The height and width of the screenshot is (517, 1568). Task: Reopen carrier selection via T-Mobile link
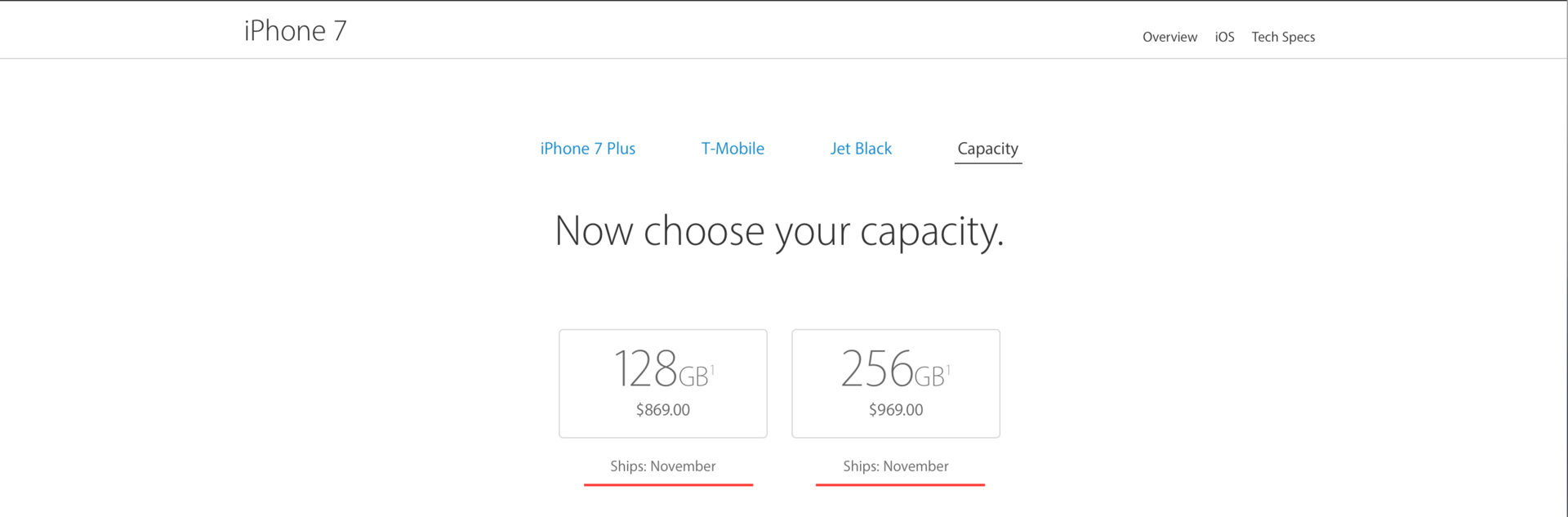(x=733, y=149)
